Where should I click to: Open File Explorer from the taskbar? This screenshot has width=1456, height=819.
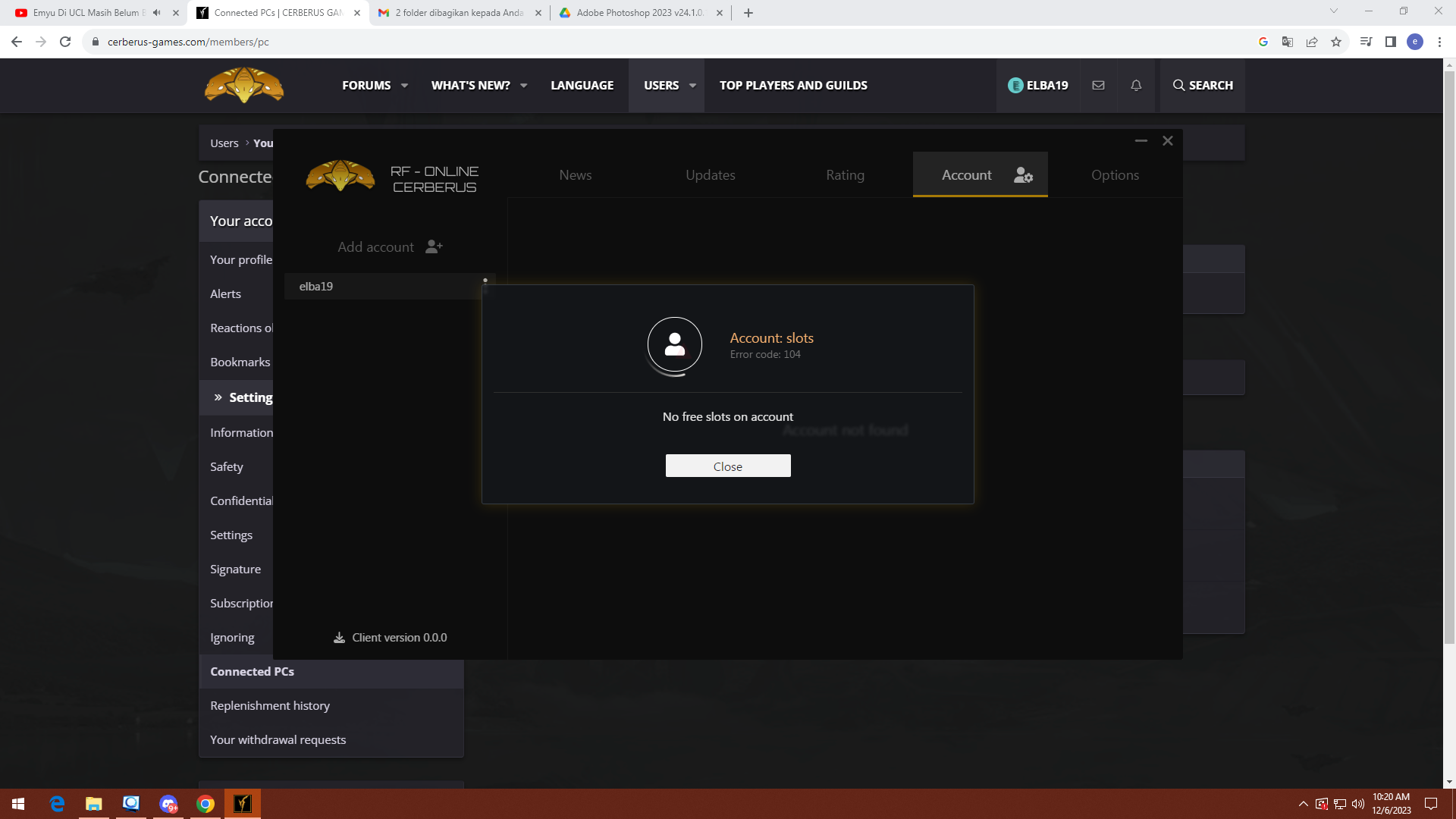(x=94, y=804)
